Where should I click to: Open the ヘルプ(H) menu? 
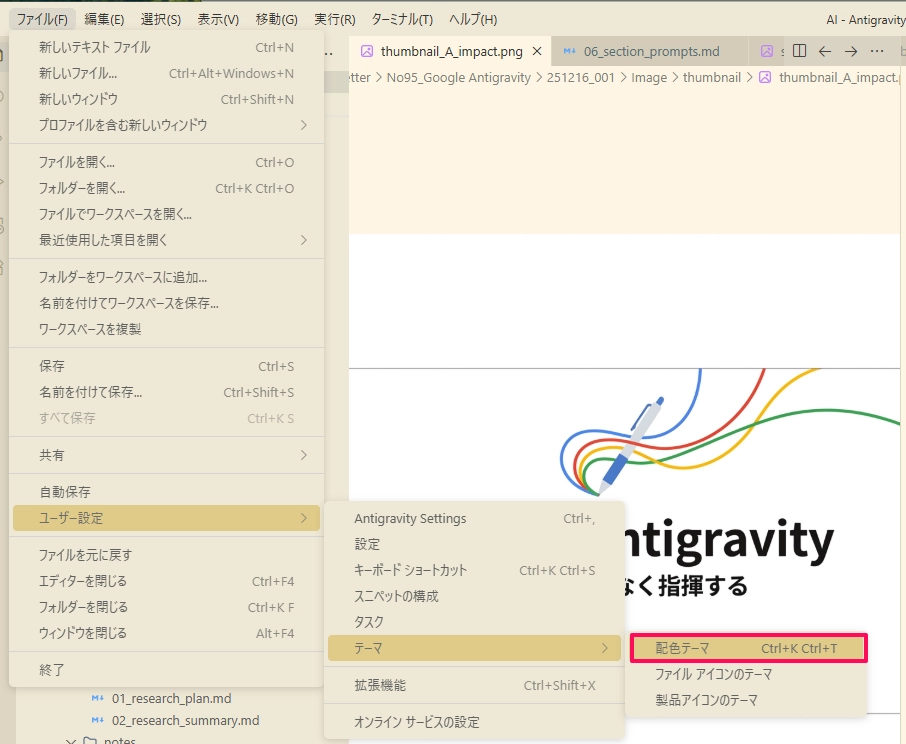tap(473, 19)
